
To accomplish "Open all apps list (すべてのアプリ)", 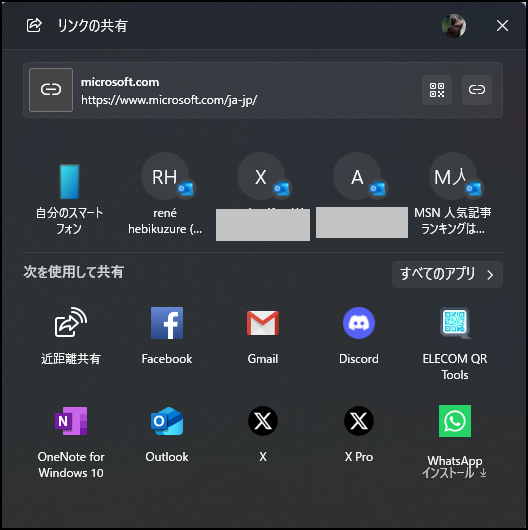I will pyautogui.click(x=447, y=274).
